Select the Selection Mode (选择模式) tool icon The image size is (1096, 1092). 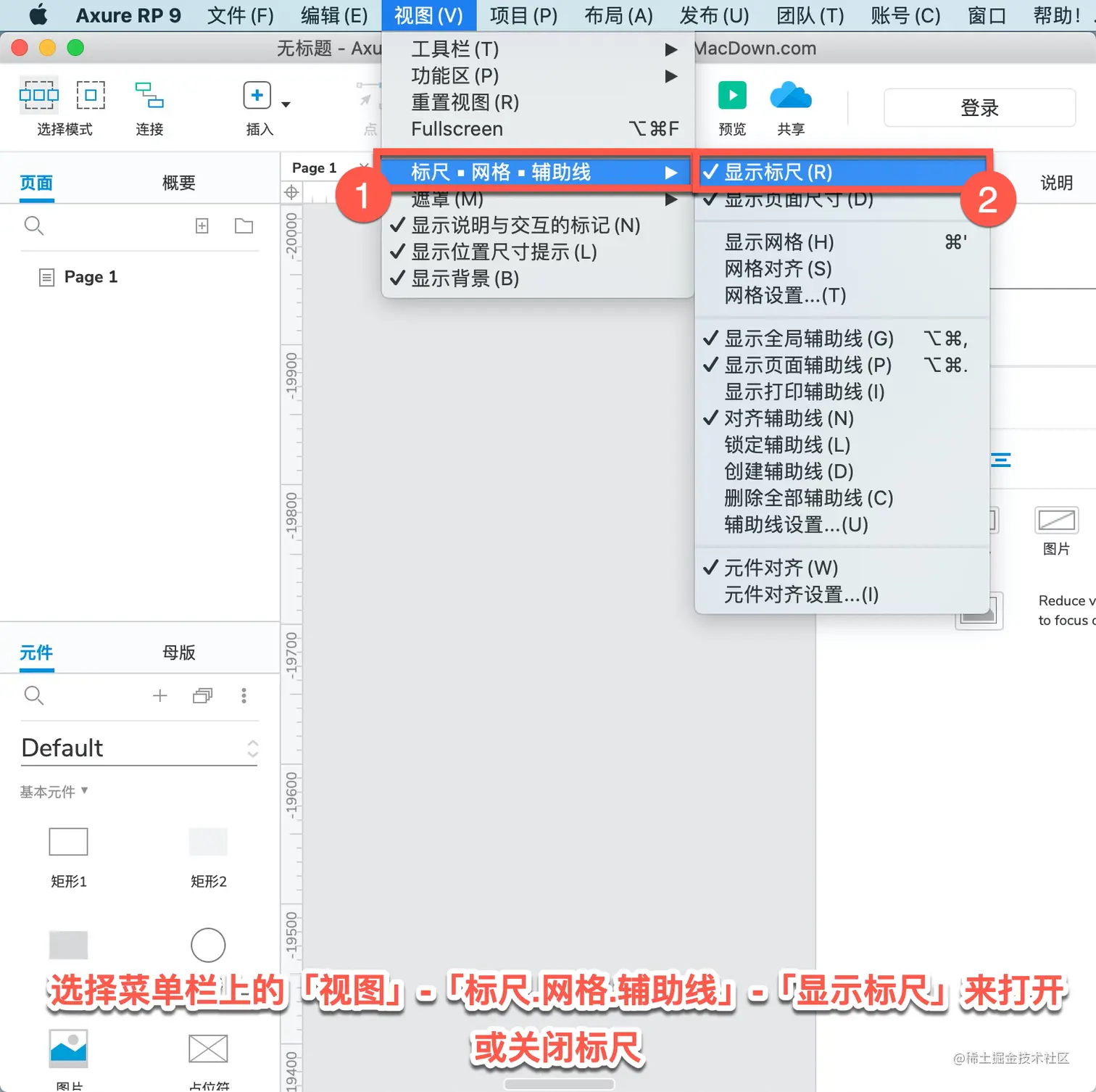point(39,95)
